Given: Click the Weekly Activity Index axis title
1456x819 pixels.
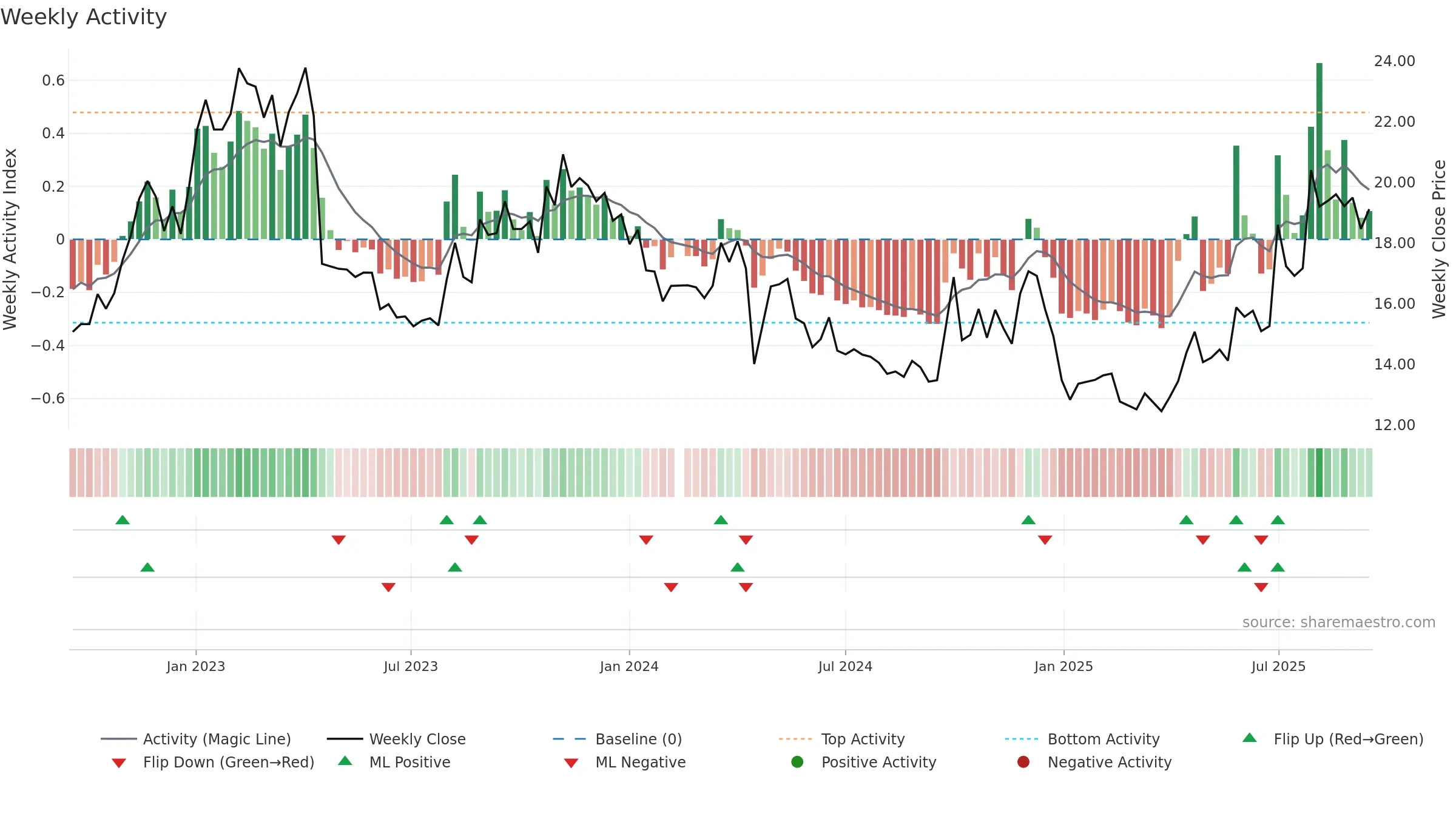Looking at the screenshot, I should pyautogui.click(x=10, y=239).
